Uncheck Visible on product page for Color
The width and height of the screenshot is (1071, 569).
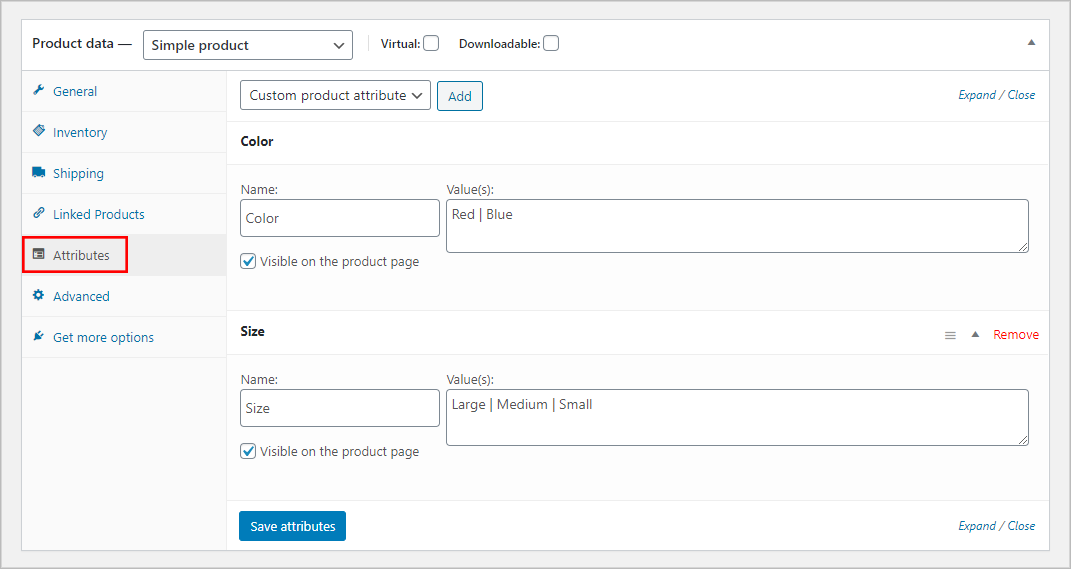tap(249, 261)
